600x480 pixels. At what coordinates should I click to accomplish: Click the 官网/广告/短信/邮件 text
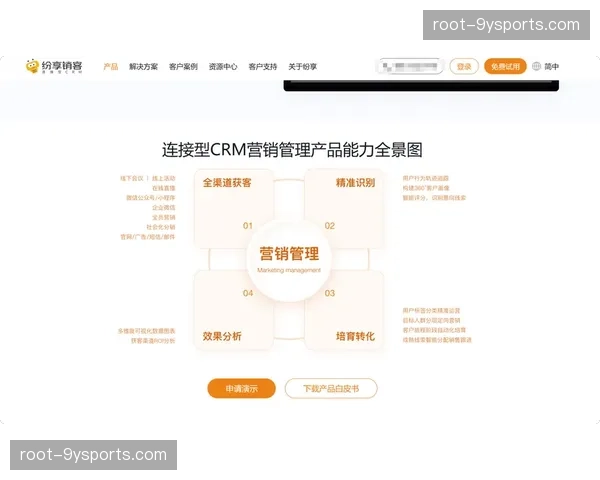(148, 237)
